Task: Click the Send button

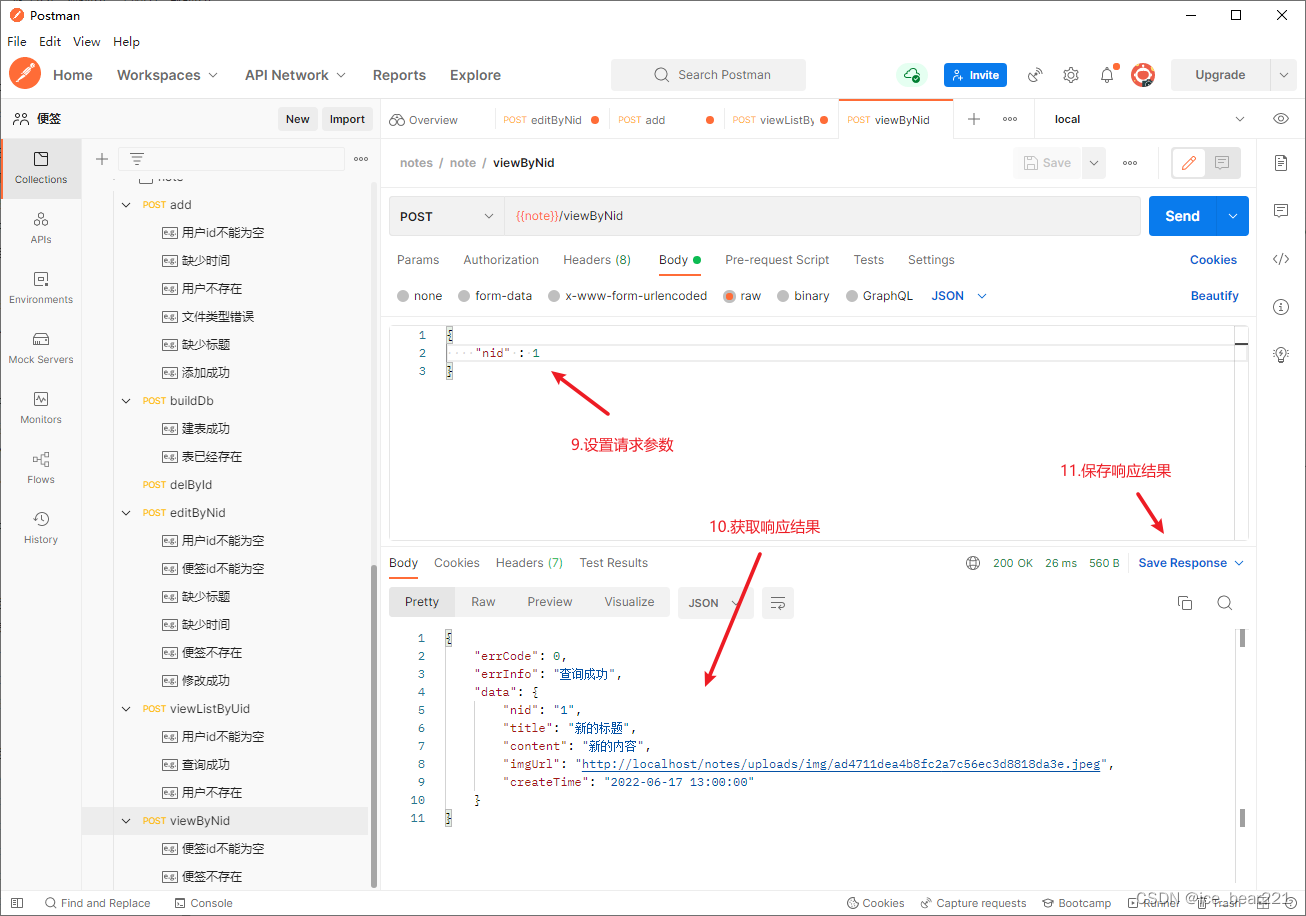Action: [1182, 216]
